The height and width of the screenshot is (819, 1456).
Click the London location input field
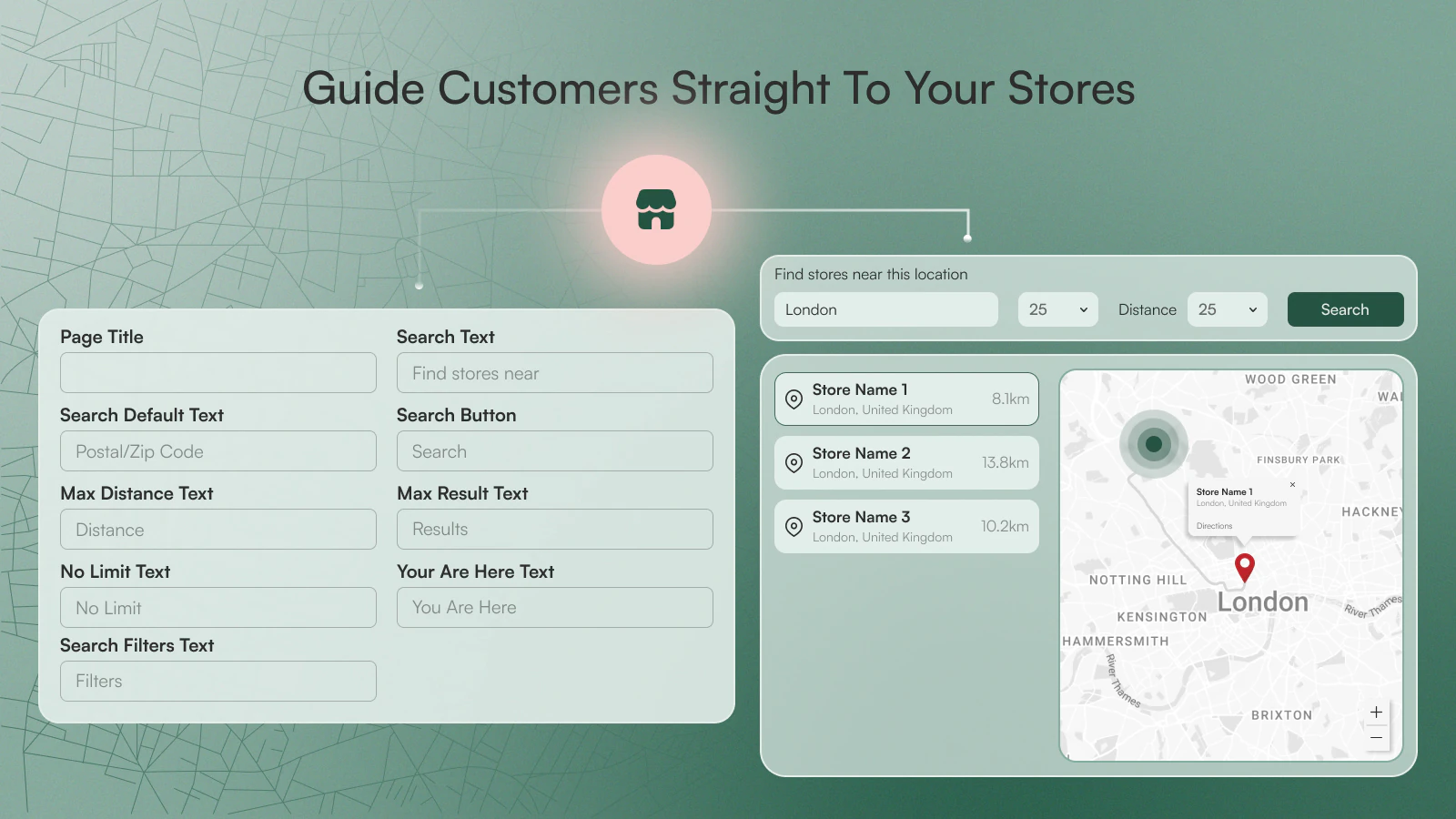(885, 309)
